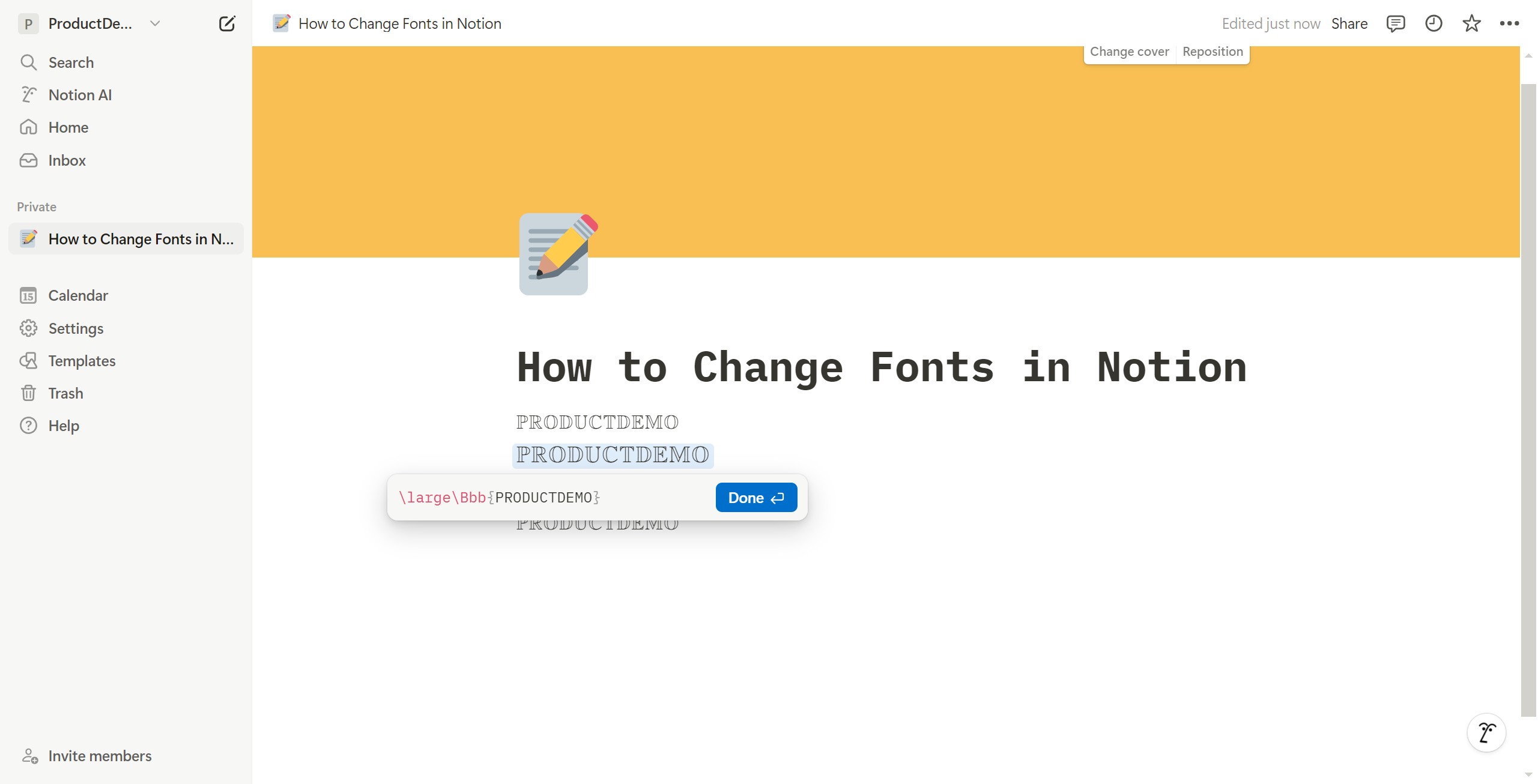This screenshot has height=784, width=1538.
Task: Open the workspace switcher chevron
Action: click(x=155, y=23)
